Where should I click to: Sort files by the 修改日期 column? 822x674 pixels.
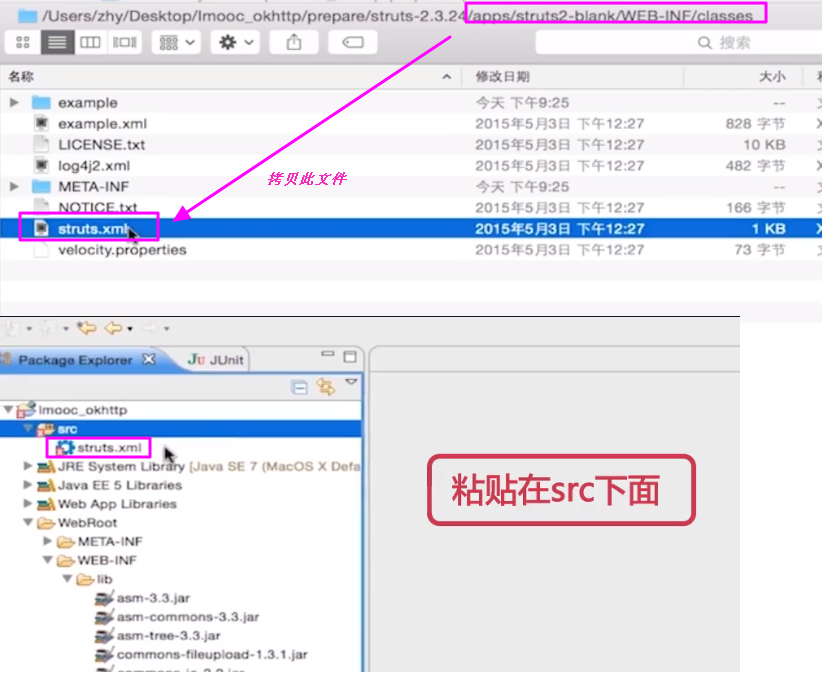(x=502, y=77)
